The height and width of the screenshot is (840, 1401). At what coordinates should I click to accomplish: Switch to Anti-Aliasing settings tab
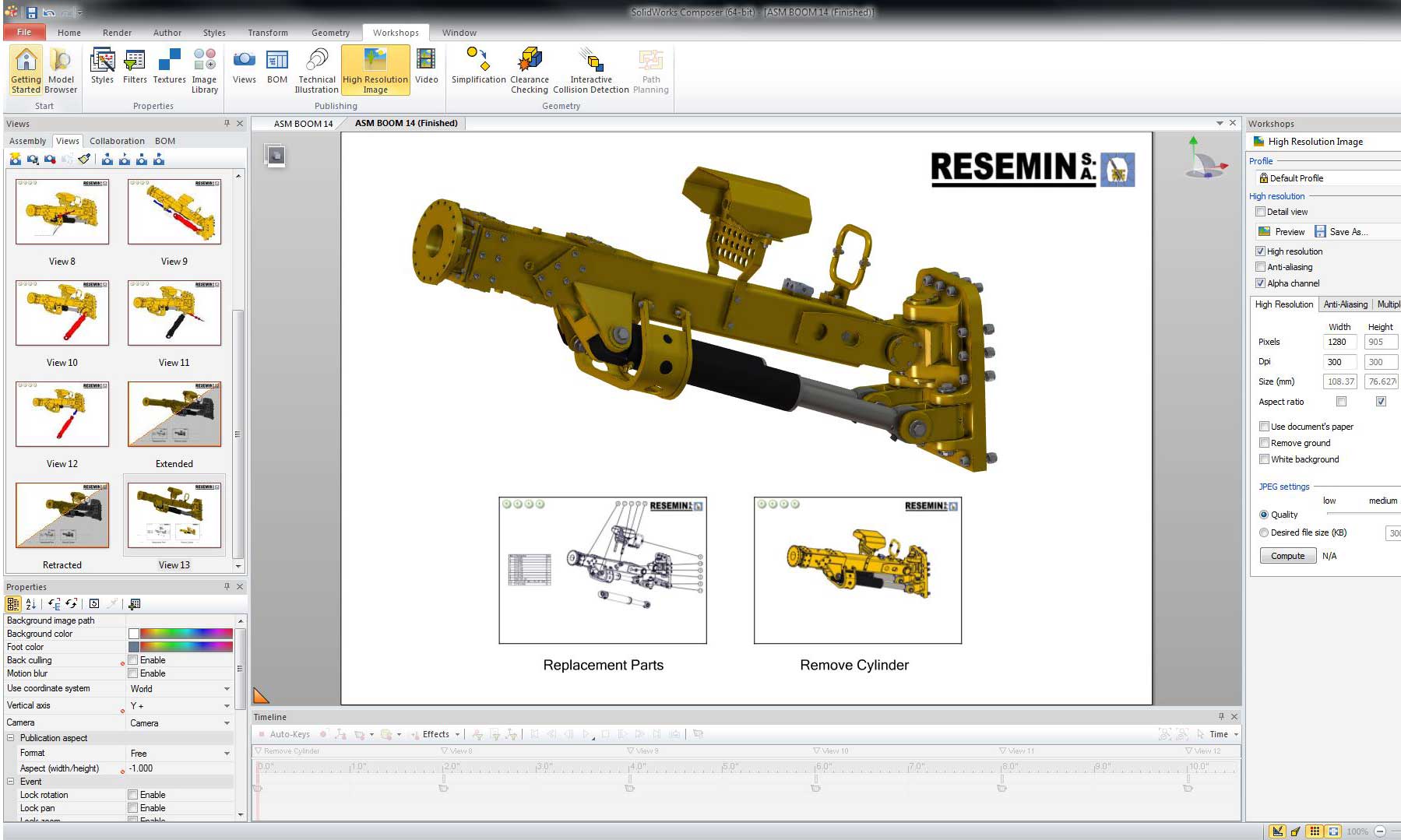(x=1345, y=304)
